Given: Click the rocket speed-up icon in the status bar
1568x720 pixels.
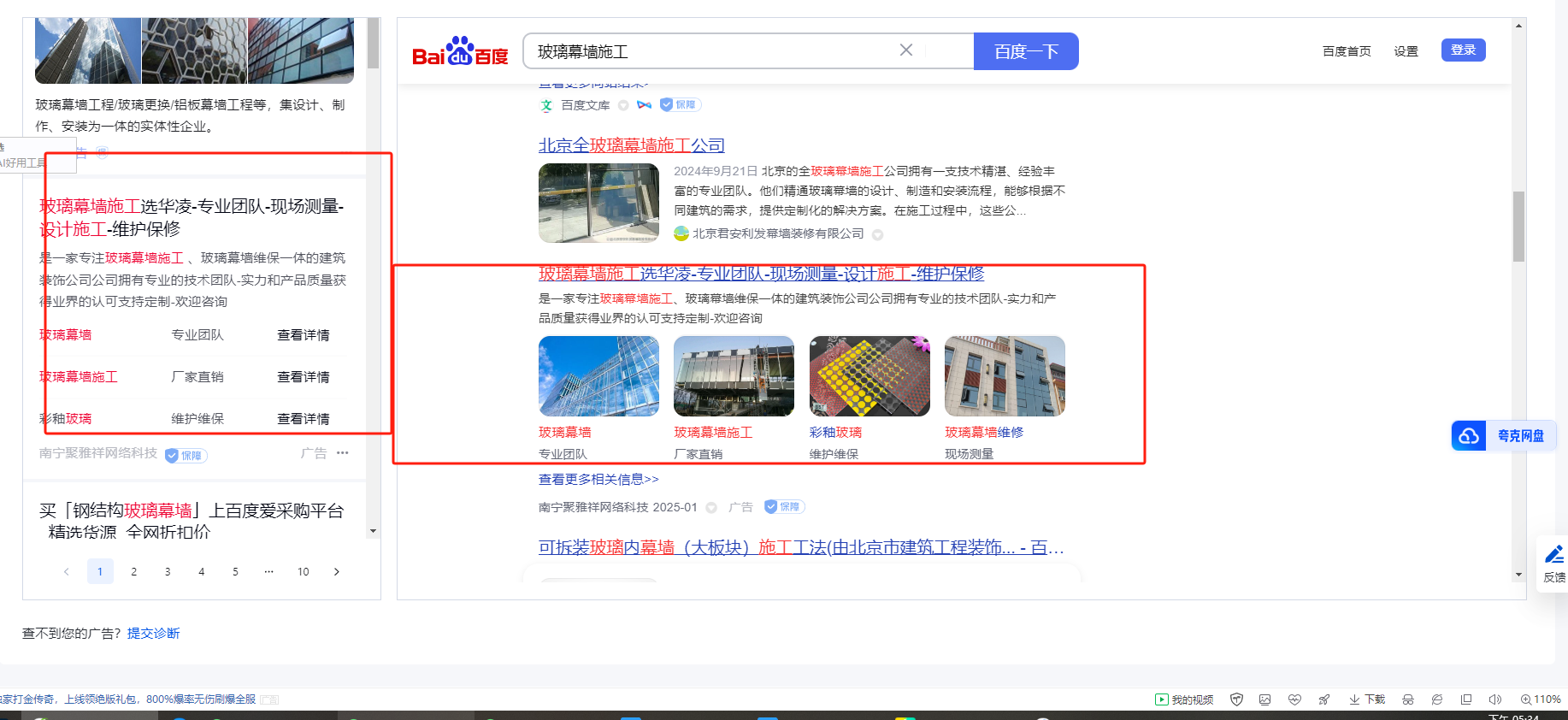Looking at the screenshot, I should [x=1324, y=699].
